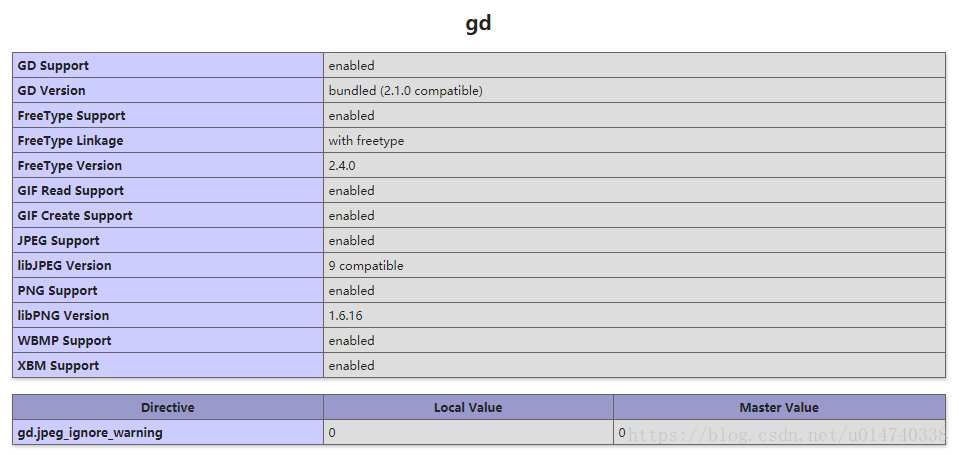Click "enabled" value in FreeType Support row
This screenshot has width=959, height=455.
pyautogui.click(x=351, y=116)
